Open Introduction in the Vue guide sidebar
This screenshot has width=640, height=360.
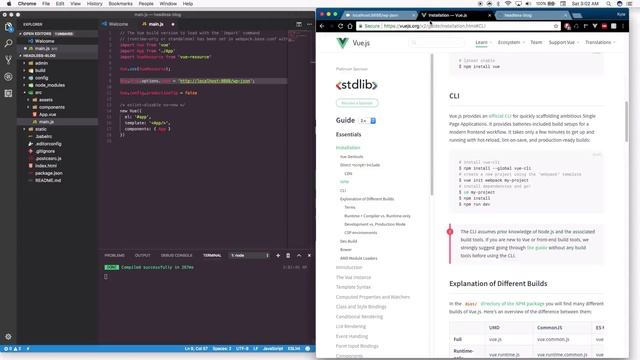click(x=349, y=268)
